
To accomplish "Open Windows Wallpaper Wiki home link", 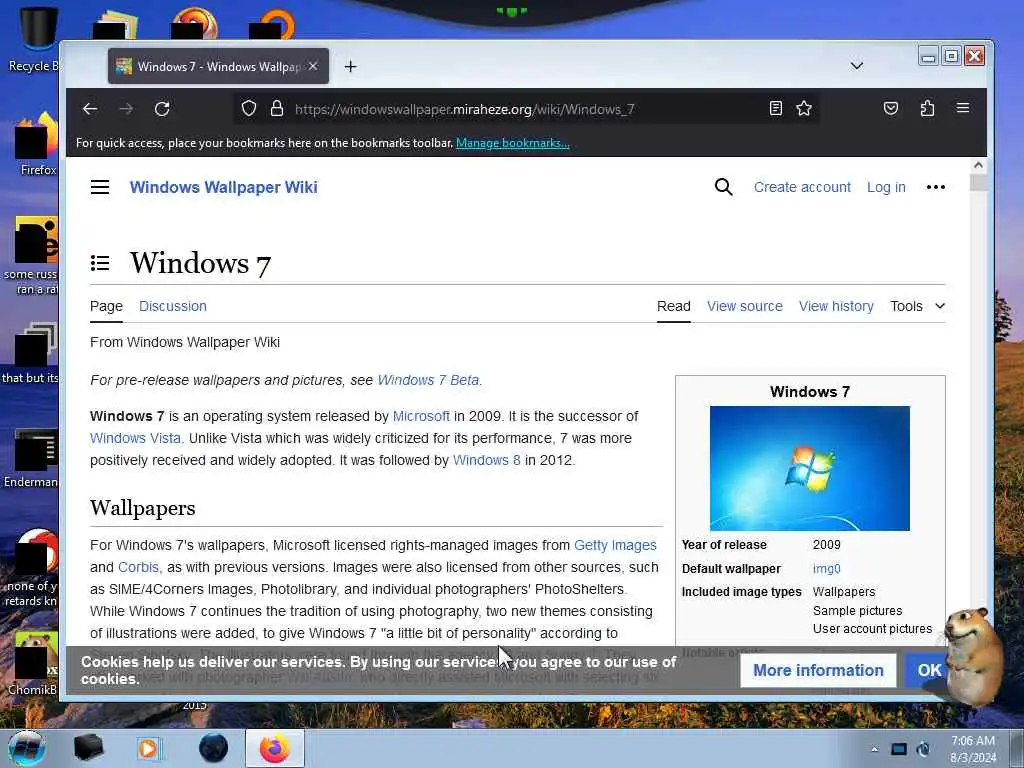I will click(223, 187).
